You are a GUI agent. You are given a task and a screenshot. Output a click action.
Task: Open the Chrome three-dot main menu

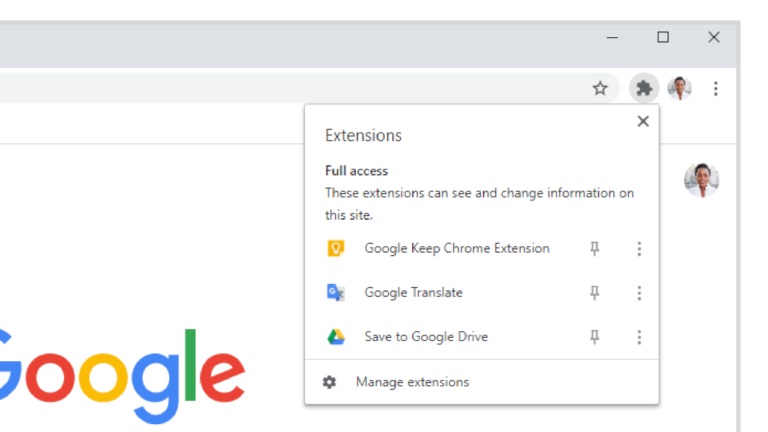point(716,89)
